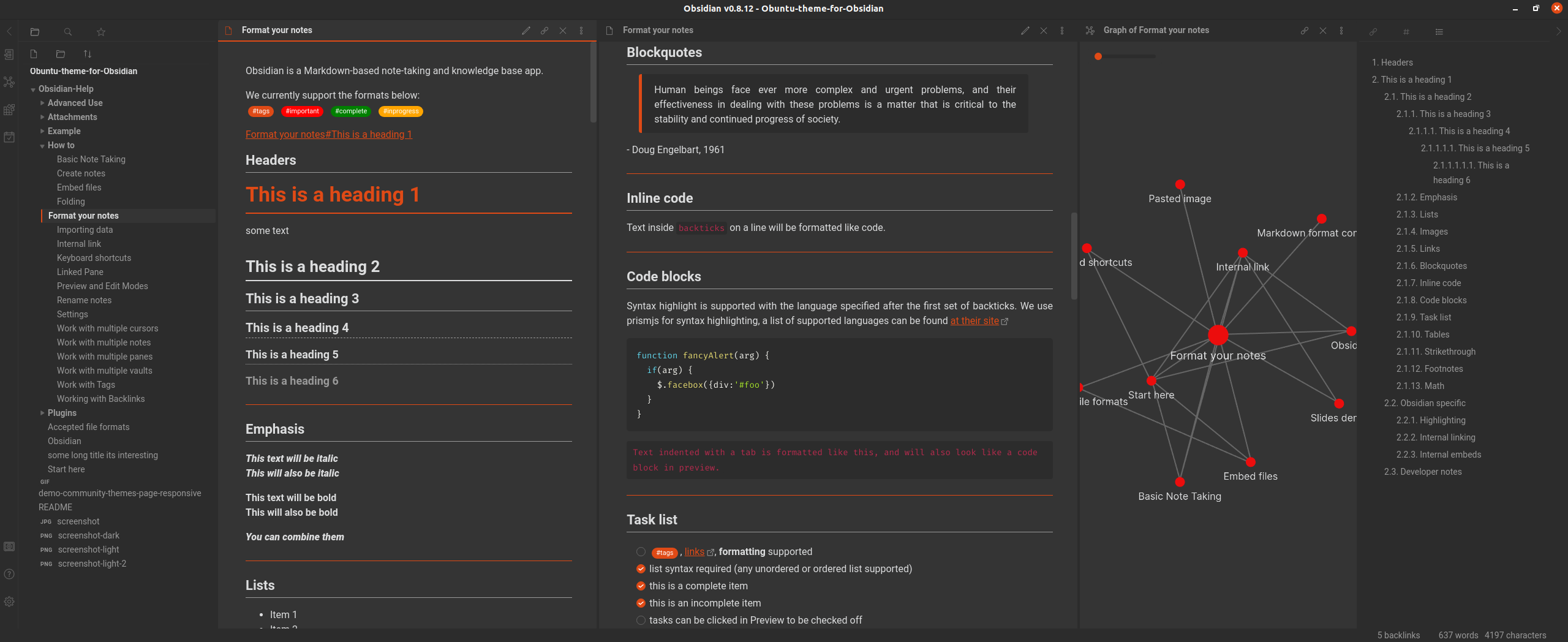Open the Working with Backlinks note
Viewport: 1568px width, 642px height.
pos(101,399)
